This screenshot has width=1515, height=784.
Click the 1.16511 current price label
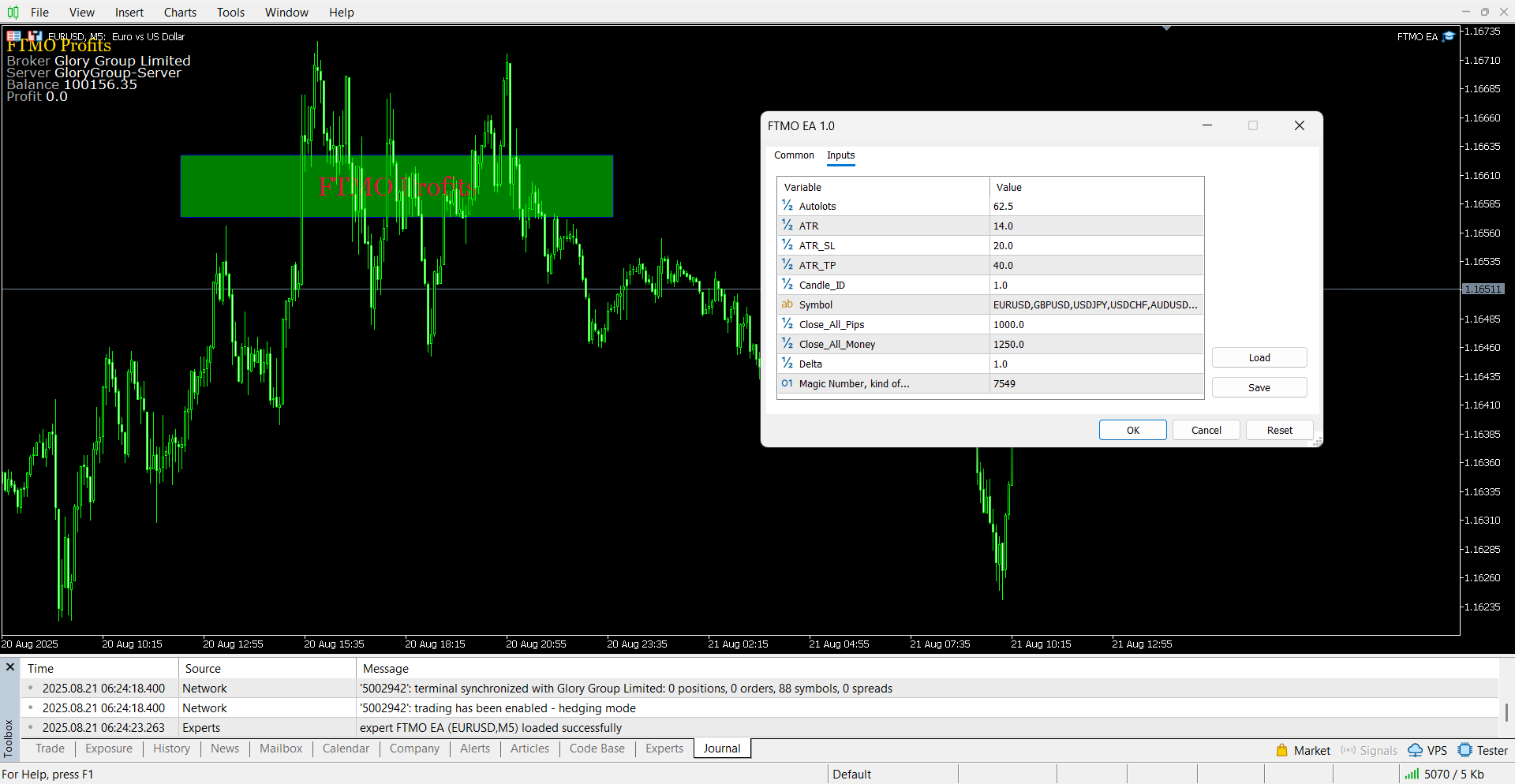point(1483,289)
